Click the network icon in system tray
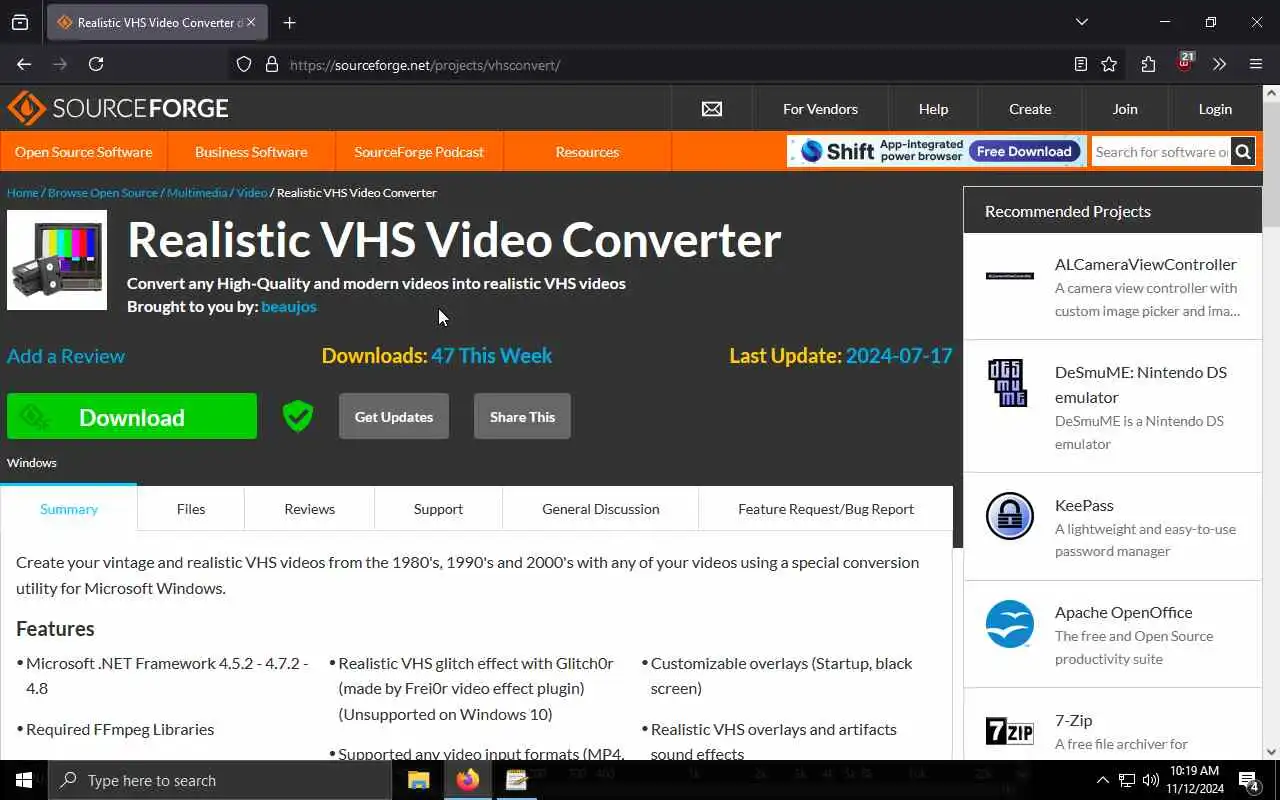 1126,780
